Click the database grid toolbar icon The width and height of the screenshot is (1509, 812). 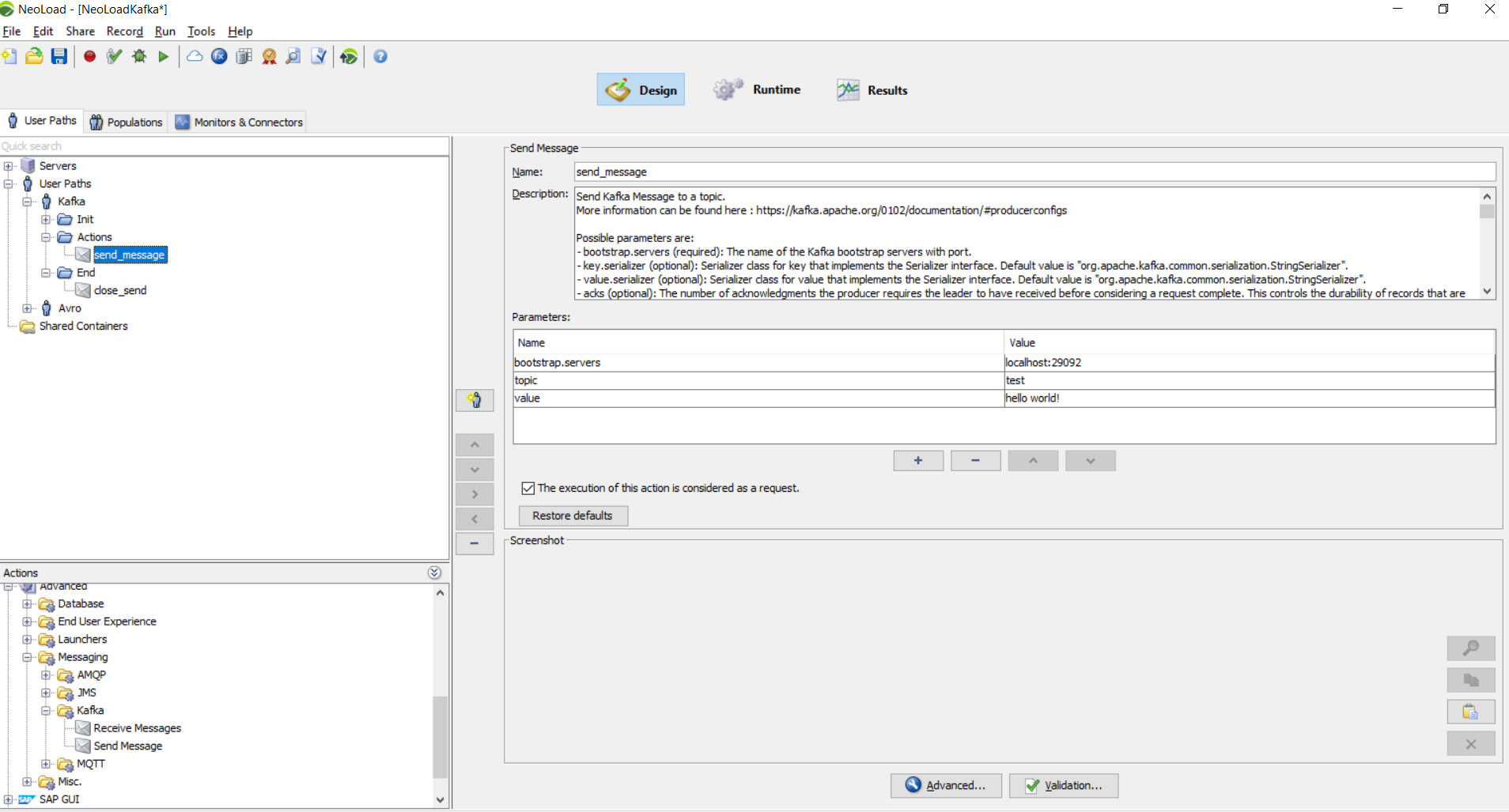244,56
